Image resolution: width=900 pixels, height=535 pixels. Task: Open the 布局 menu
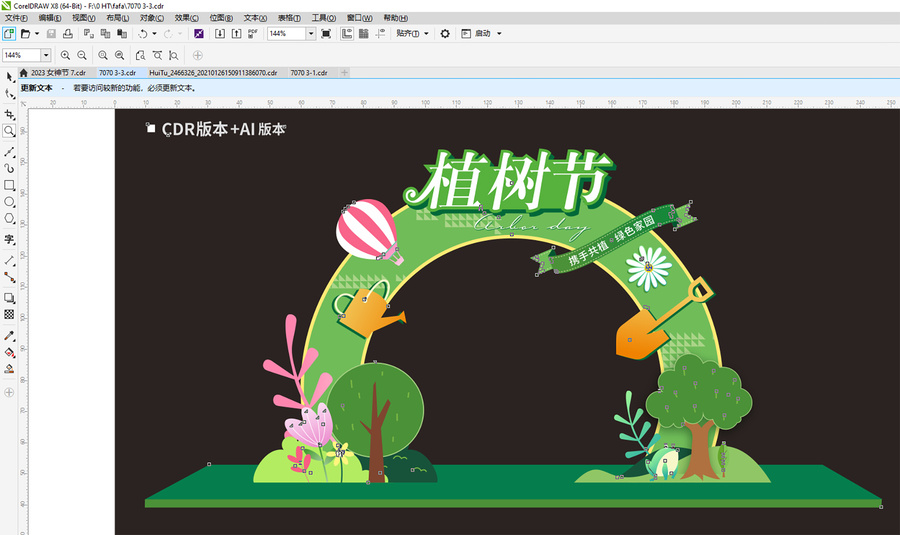pyautogui.click(x=117, y=18)
